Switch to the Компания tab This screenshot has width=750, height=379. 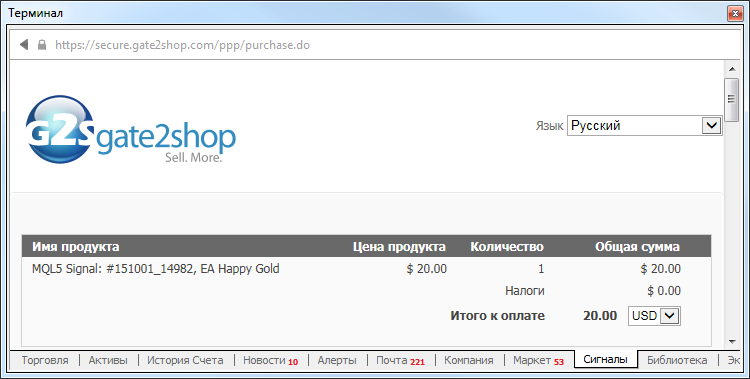469,360
